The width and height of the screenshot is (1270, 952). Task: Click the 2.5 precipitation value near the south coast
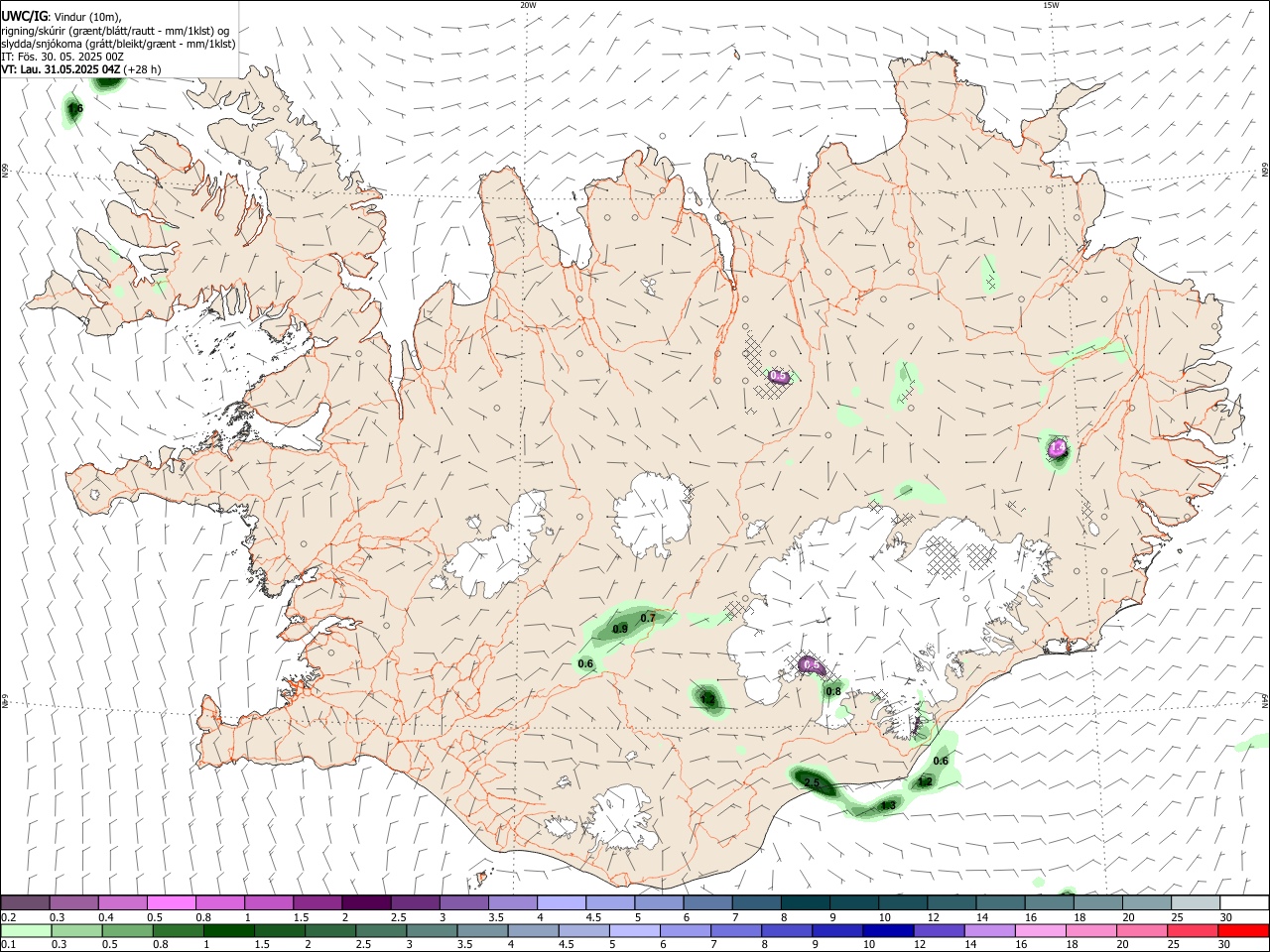coord(812,783)
